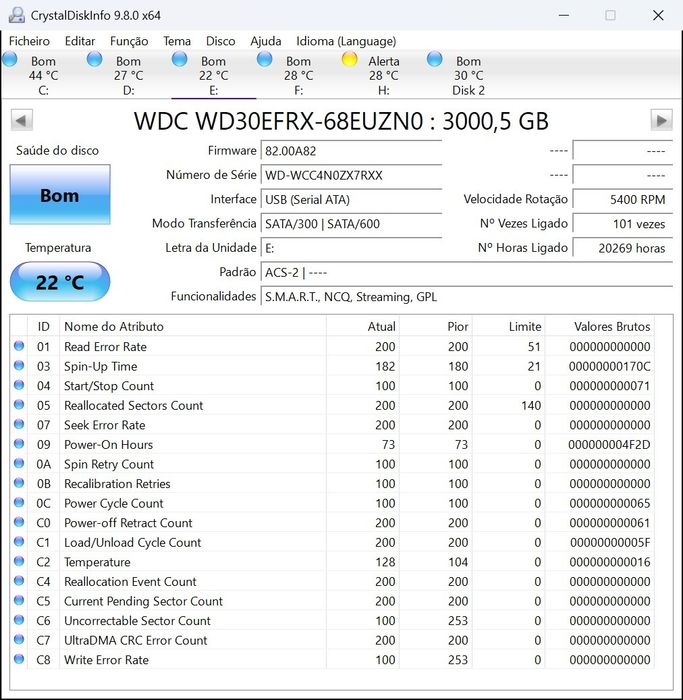This screenshot has height=700, width=683.
Task: Click status dot for Read Error Rate
Action: (19, 346)
